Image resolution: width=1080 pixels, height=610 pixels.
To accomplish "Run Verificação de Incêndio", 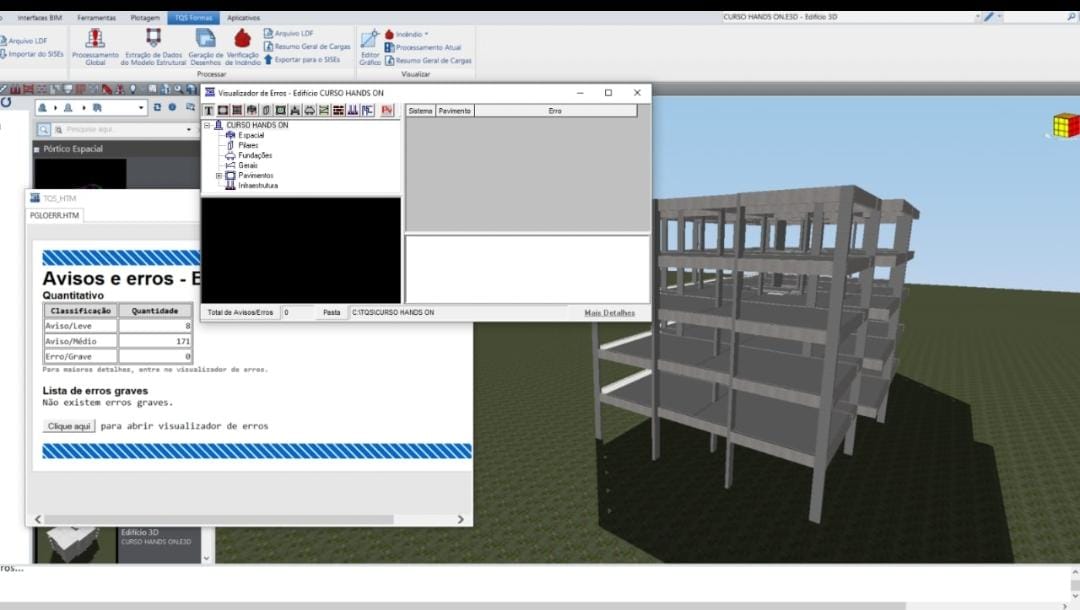I will 242,39.
